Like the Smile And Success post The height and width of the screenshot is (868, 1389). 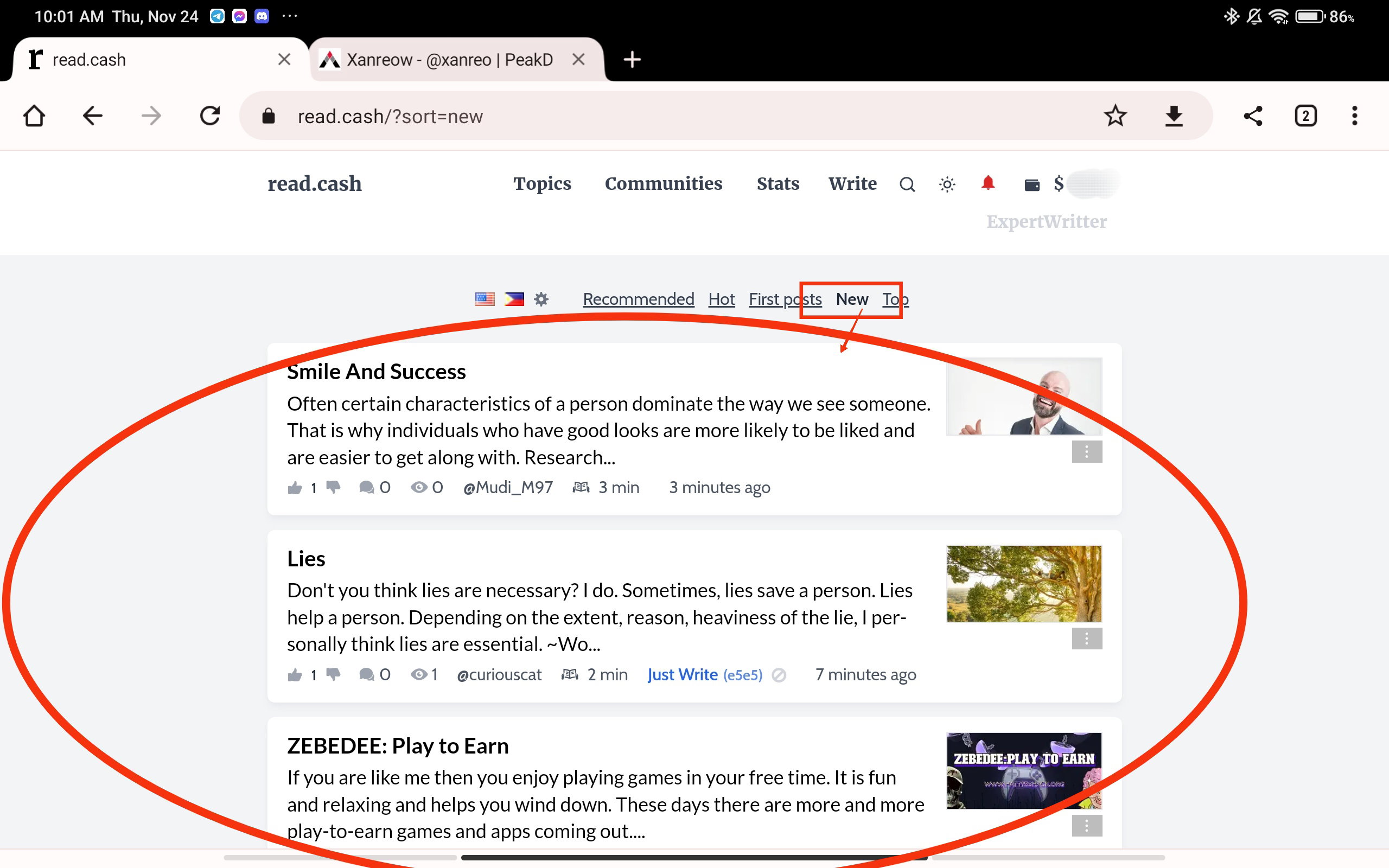coord(295,488)
